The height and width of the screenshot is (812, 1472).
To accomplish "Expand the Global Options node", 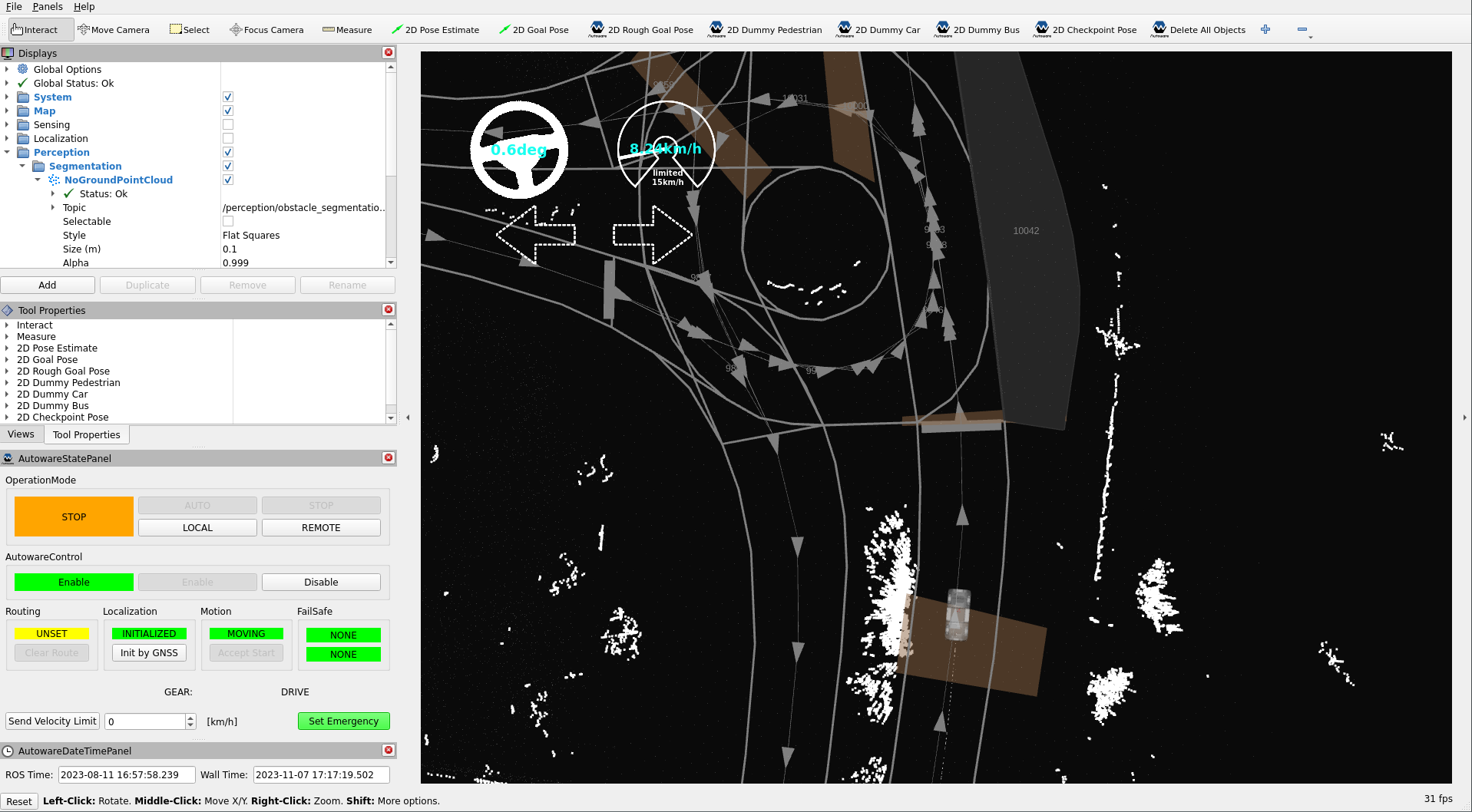I will pos(7,70).
